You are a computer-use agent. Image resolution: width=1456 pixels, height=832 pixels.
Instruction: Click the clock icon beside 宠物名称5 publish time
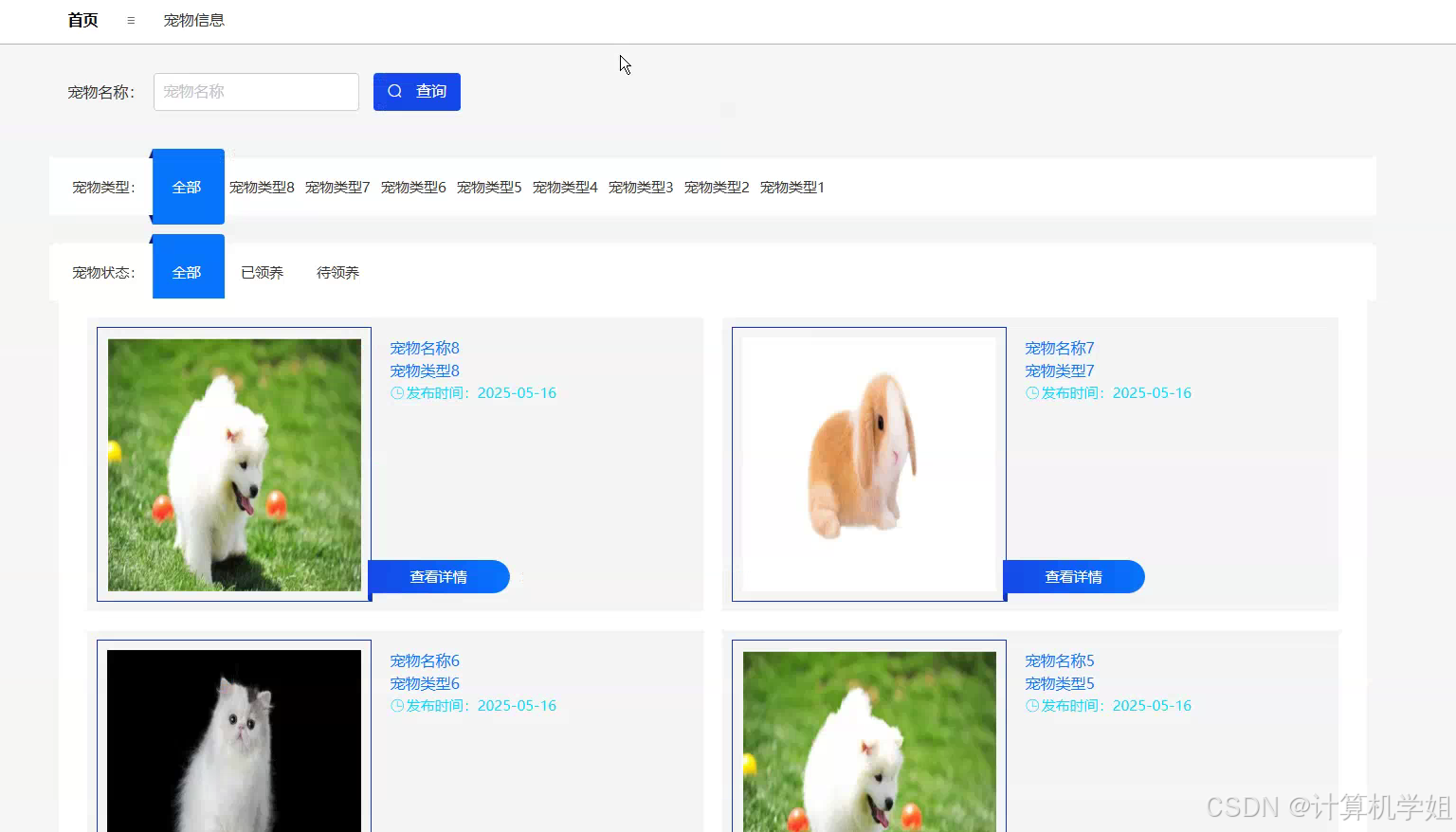coord(1032,705)
